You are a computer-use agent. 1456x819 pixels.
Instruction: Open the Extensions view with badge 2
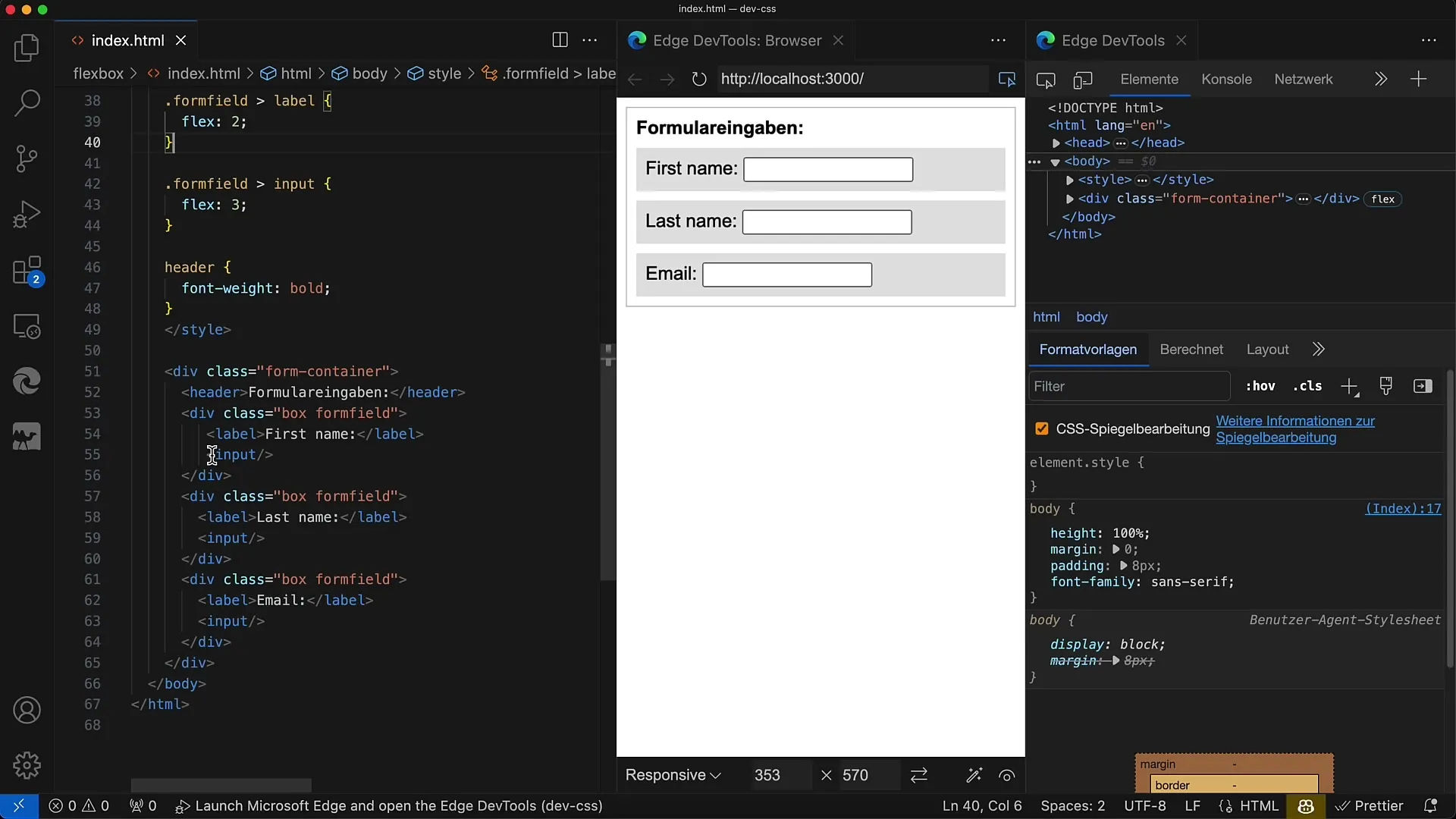[27, 271]
